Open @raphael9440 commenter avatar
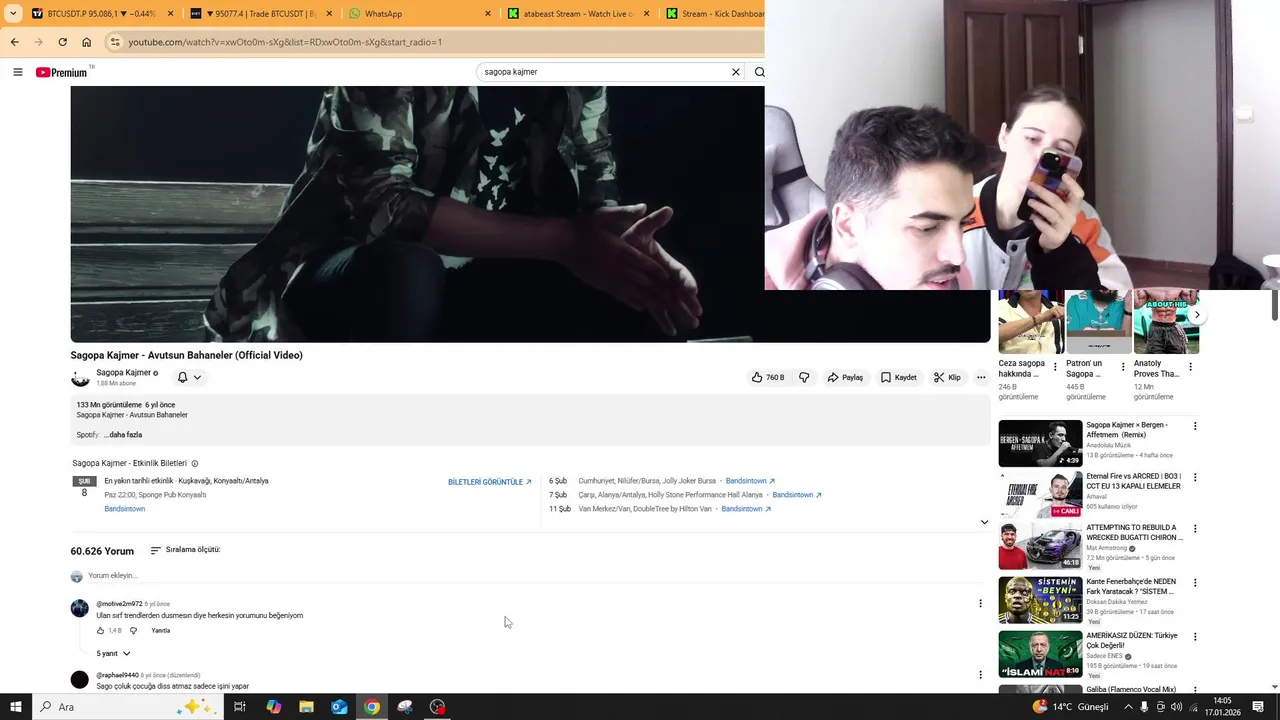The width and height of the screenshot is (1280, 720). coord(80,680)
